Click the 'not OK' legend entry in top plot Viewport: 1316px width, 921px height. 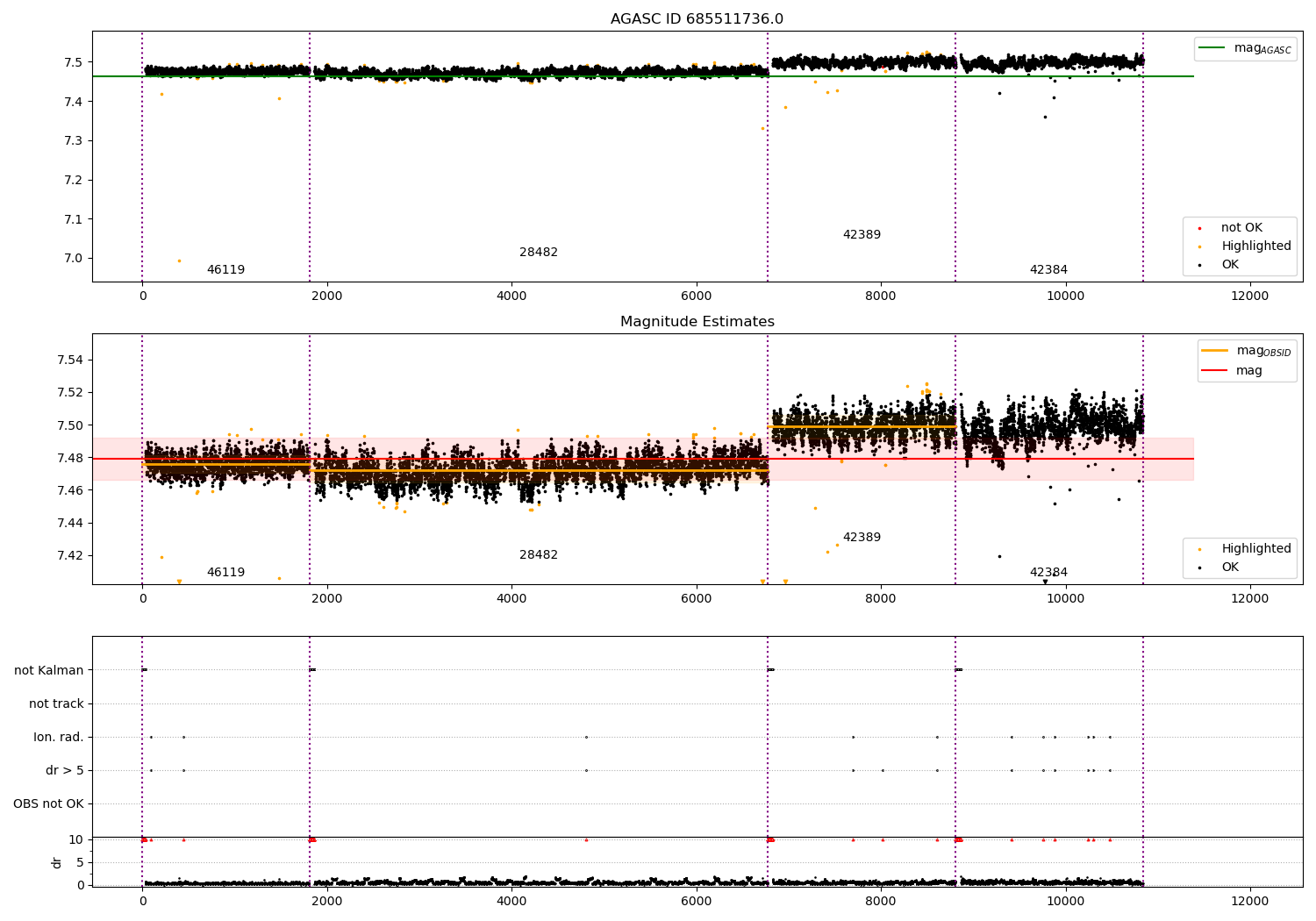[x=1241, y=228]
